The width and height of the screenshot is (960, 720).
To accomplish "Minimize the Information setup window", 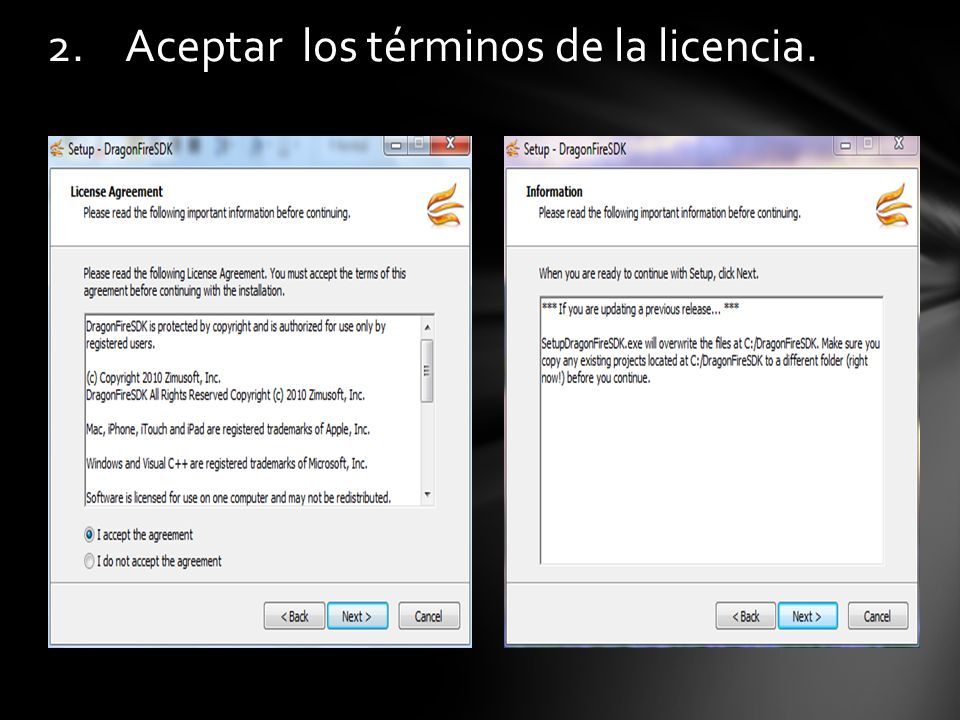I will tap(846, 145).
